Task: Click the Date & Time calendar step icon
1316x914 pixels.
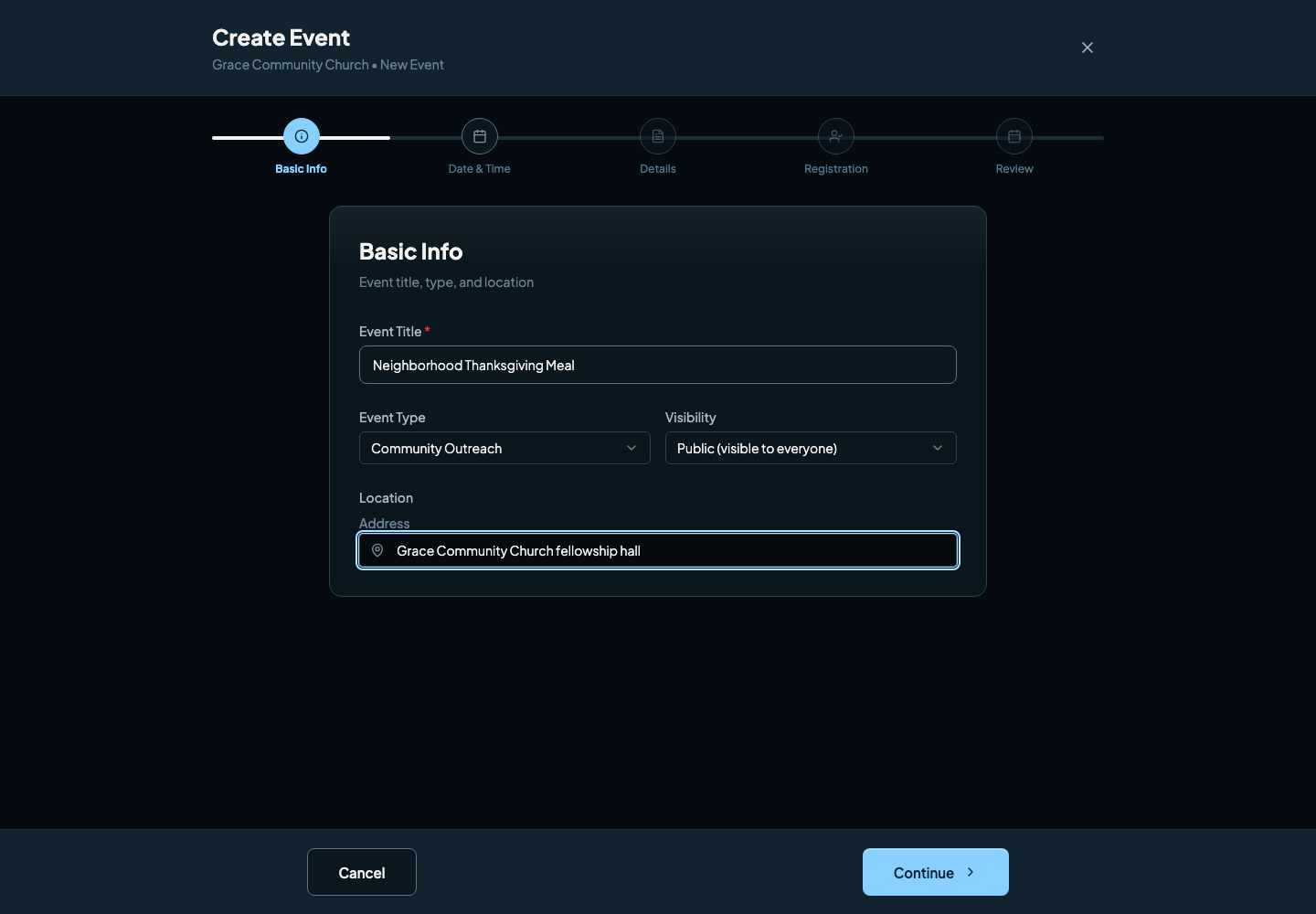Action: (480, 136)
